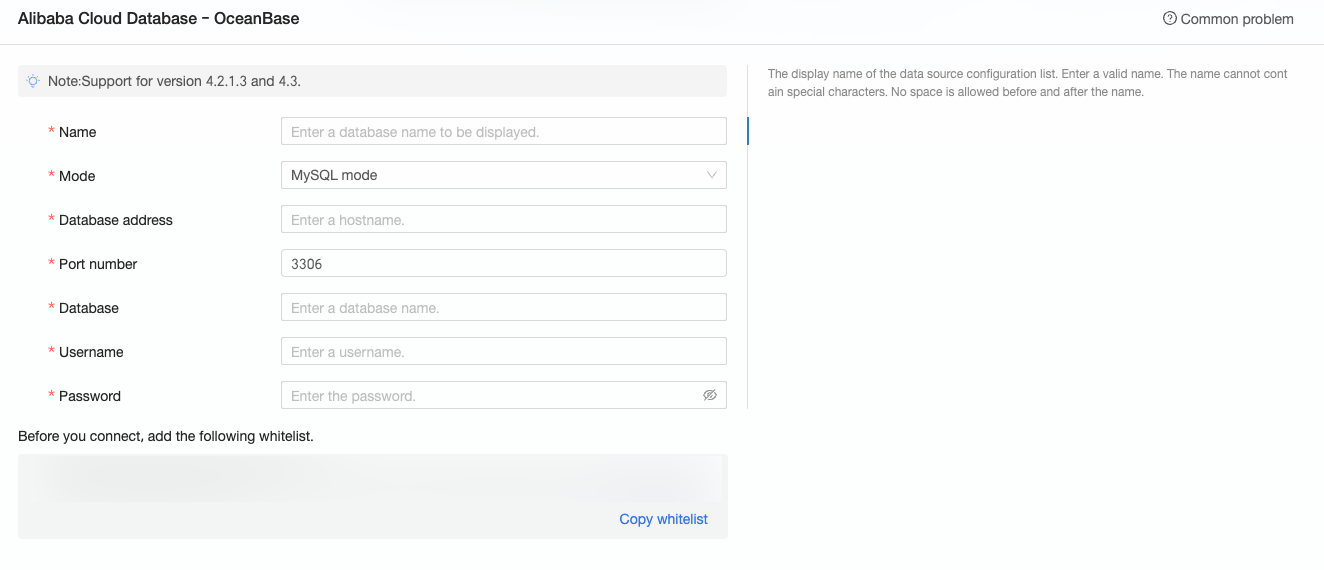Screen dimensions: 1324x570
Task: Click the Mode dropdown chevron arrow
Action: (x=712, y=175)
